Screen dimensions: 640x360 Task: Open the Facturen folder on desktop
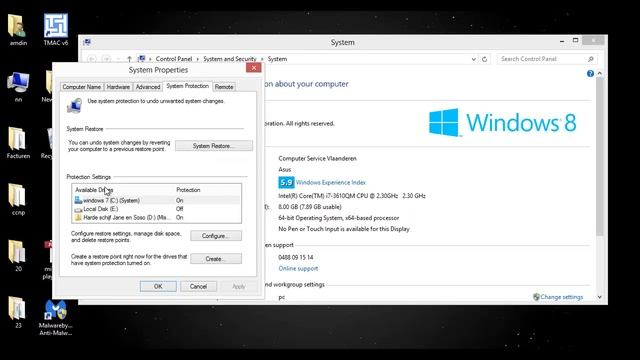tap(18, 143)
